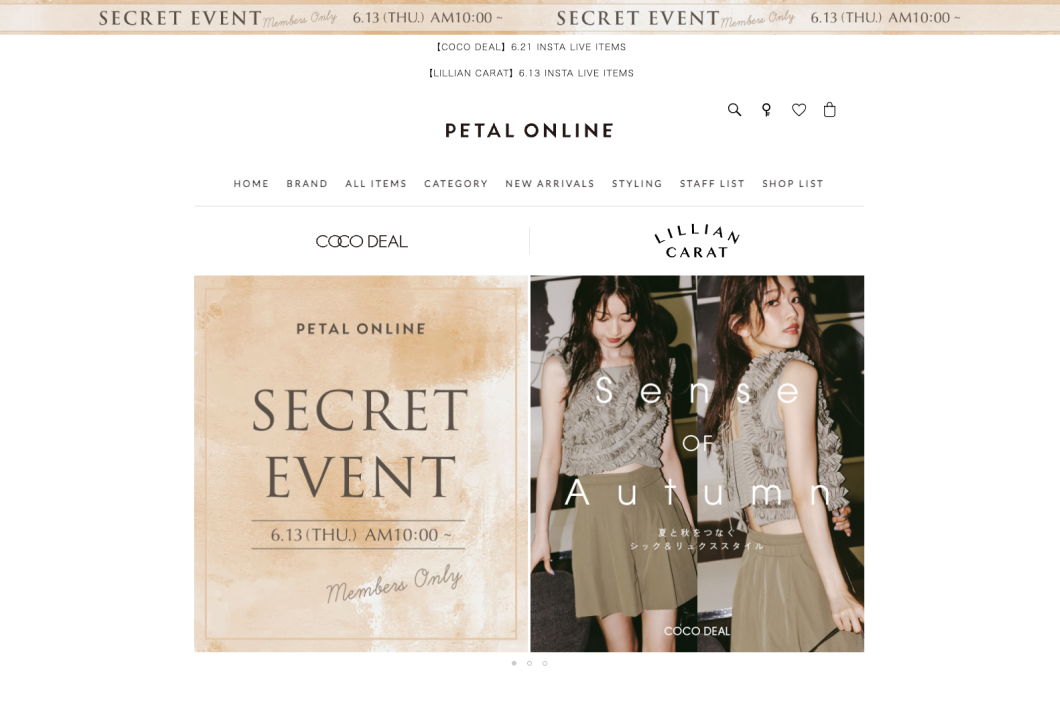Open the BRAND menu

(x=307, y=183)
